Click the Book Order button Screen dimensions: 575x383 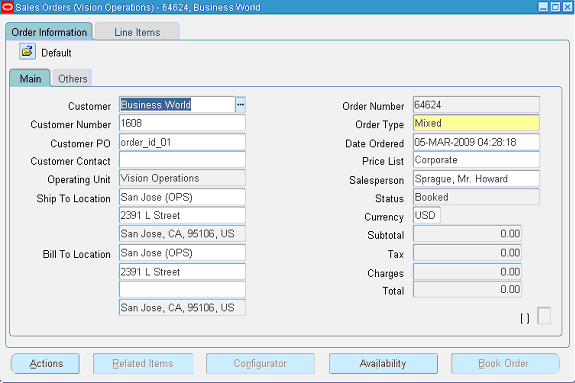point(505,364)
